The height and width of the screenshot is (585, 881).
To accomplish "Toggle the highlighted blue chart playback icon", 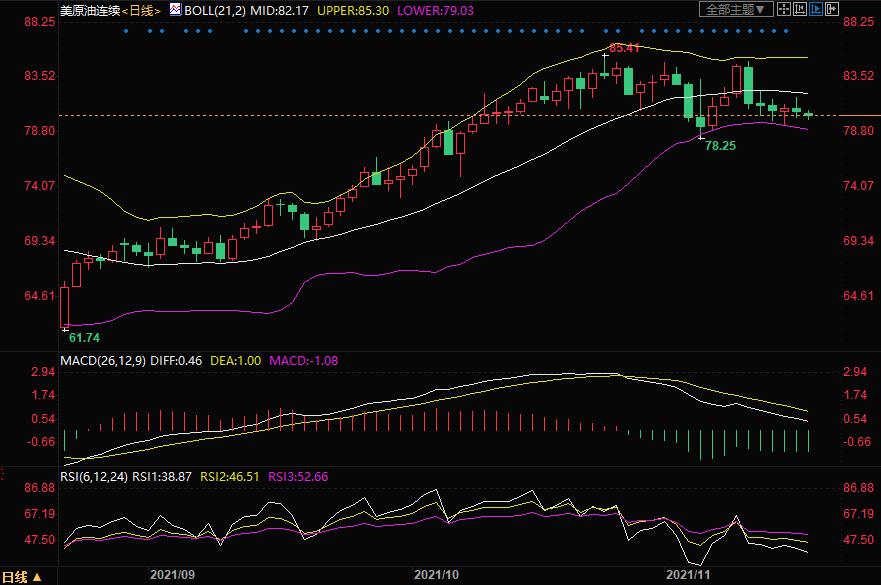I will (x=816, y=9).
